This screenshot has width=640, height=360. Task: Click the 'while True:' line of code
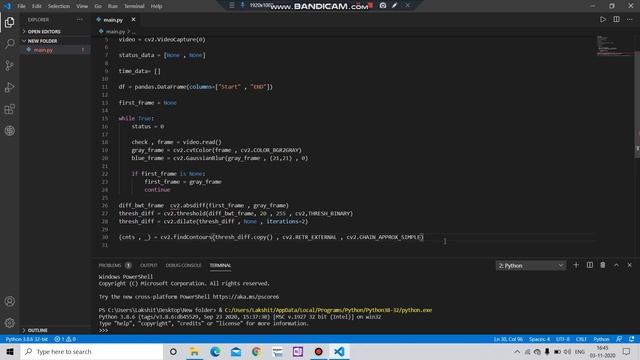[x=136, y=118]
